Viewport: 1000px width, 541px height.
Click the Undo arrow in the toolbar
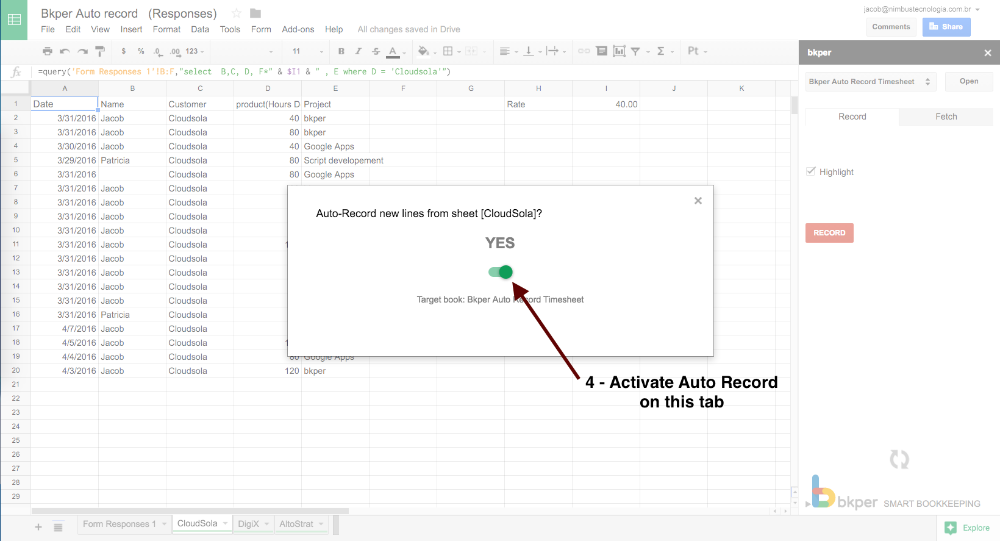click(64, 51)
